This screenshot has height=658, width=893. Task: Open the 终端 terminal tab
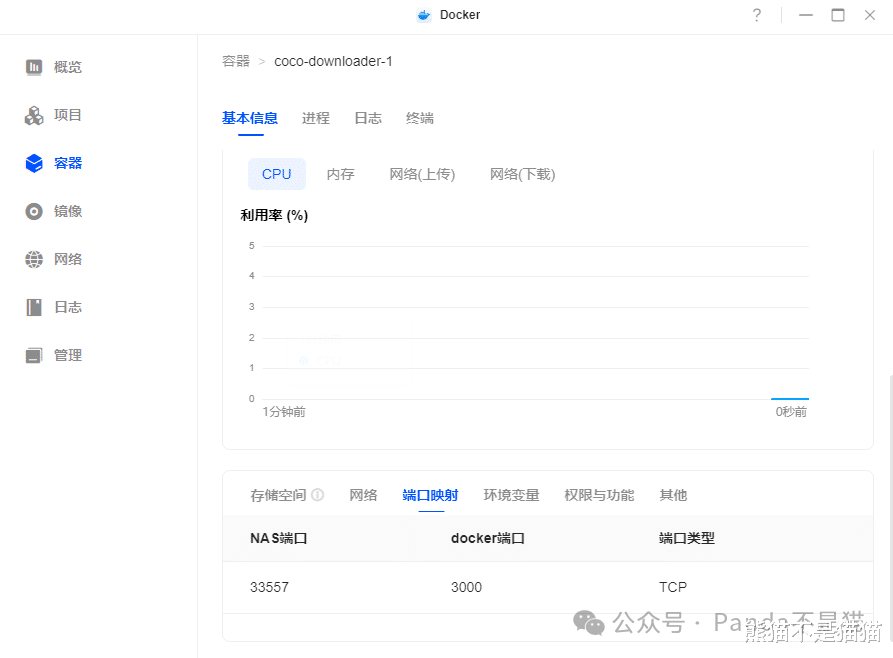tap(420, 118)
